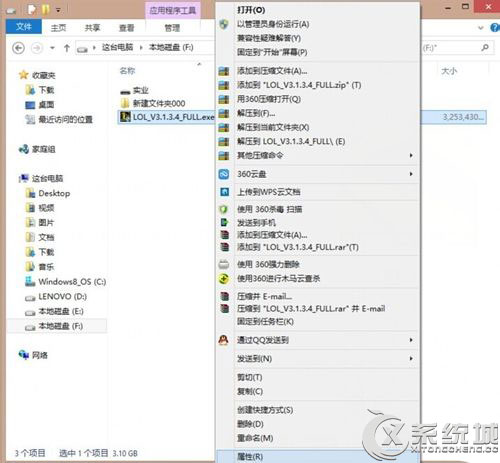The image size is (500, 463).
Task: Choose 属性(R) at the menu bottom
Action: point(250,457)
